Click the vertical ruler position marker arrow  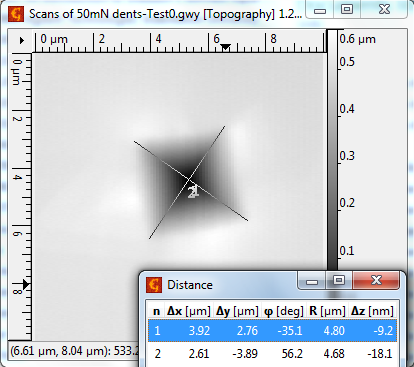pyautogui.click(x=26, y=284)
